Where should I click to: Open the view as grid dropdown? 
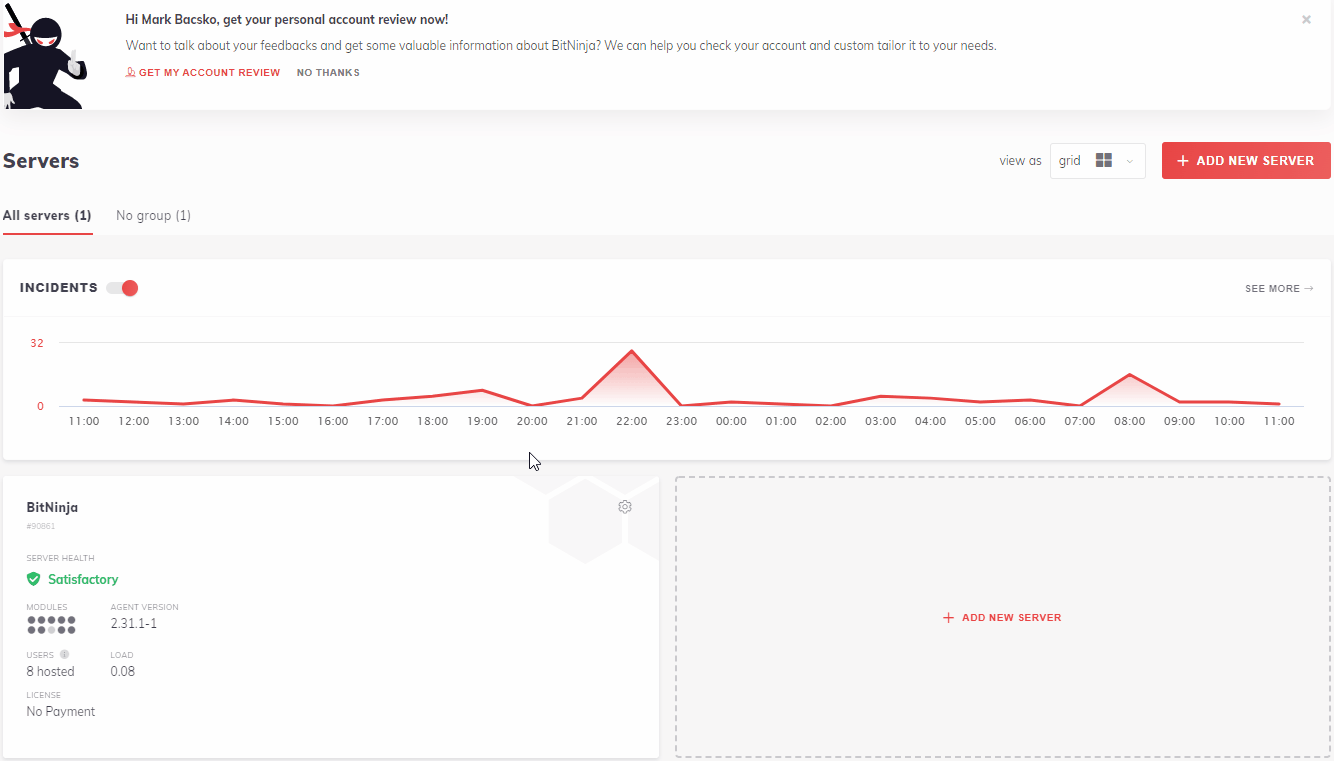1098,161
